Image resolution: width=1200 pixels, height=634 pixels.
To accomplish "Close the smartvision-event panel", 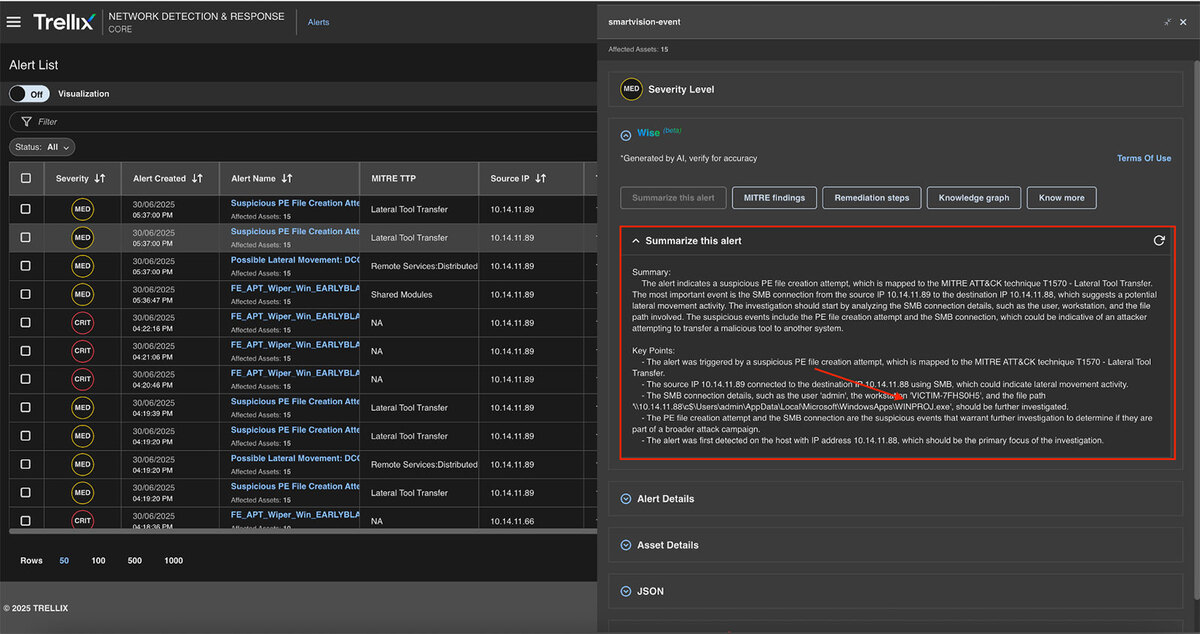I will point(1184,22).
